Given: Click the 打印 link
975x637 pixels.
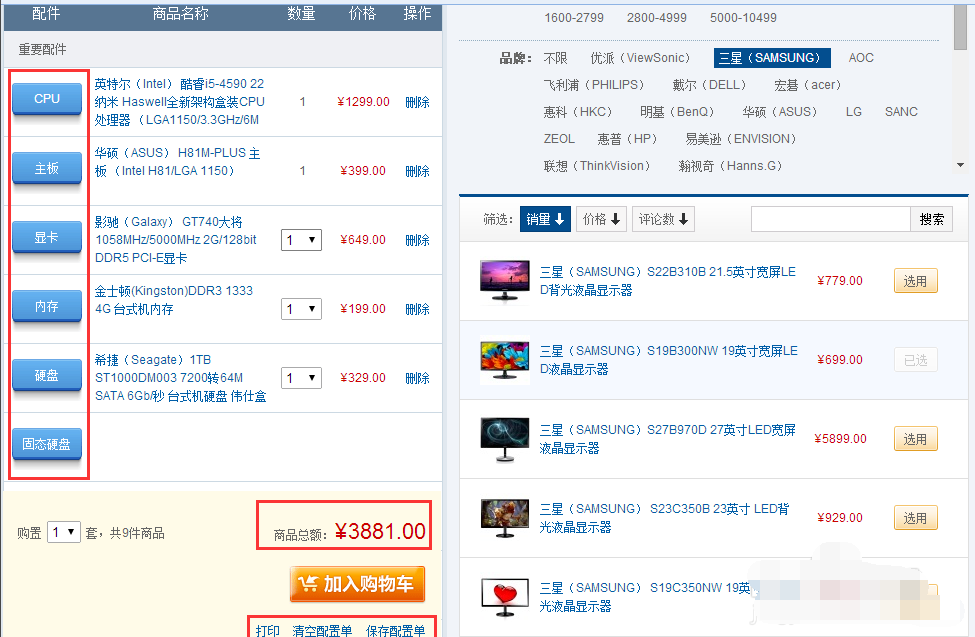Looking at the screenshot, I should 267,630.
